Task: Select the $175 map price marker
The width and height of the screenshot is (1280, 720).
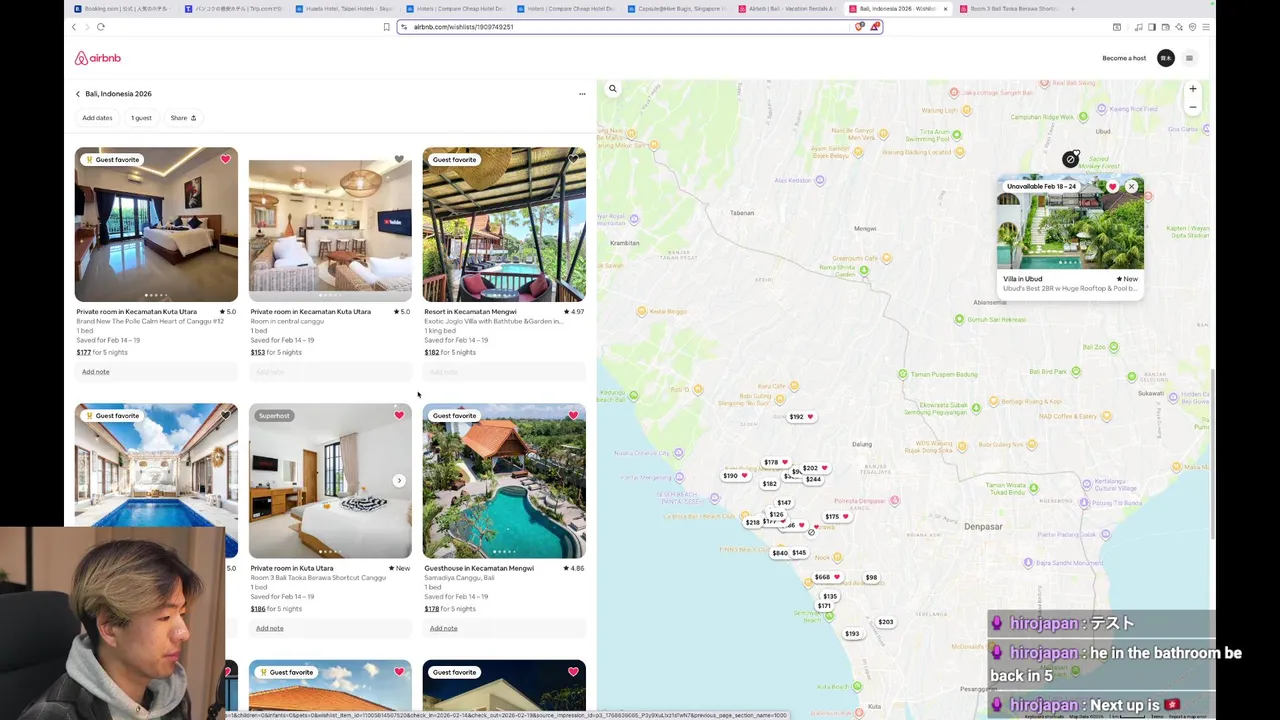Action: point(837,517)
